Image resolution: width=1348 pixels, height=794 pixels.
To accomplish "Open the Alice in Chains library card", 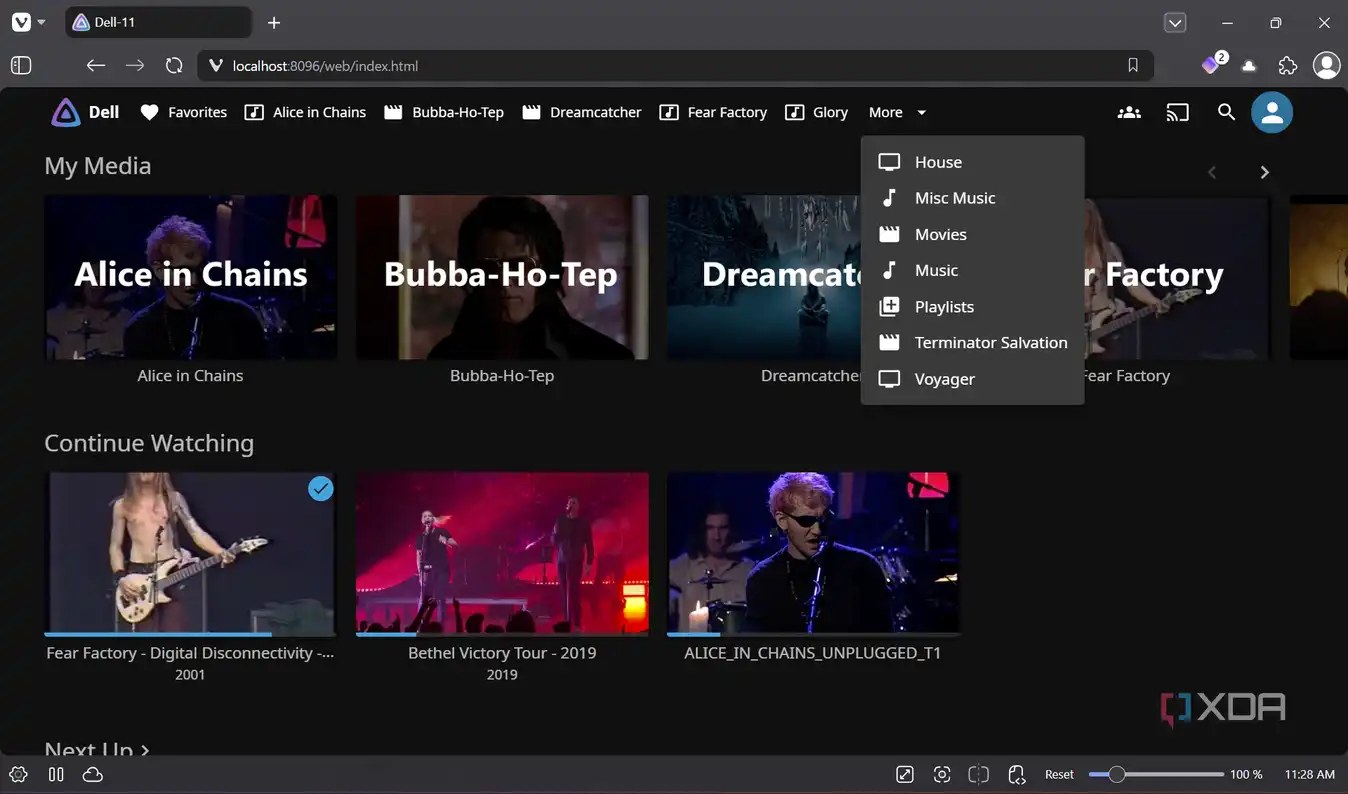I will tap(190, 277).
